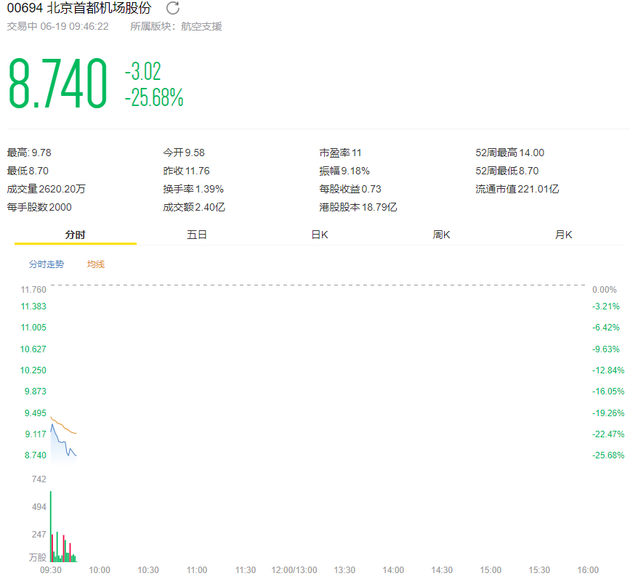Click the 12:00/13:00 time axis label

point(294,570)
